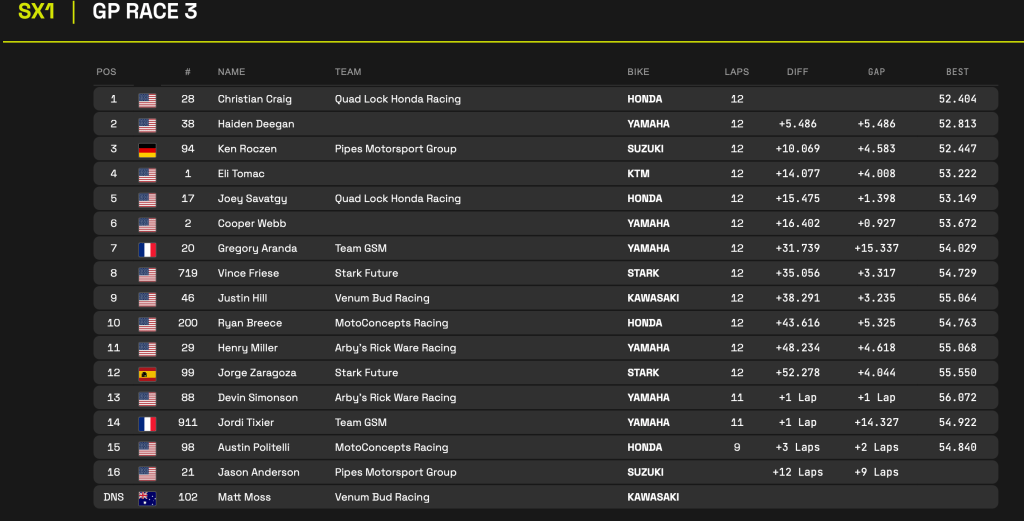Viewport: 1024px width, 521px height.
Task: Click the US flag next to Eli Tomac
Action: click(148, 174)
